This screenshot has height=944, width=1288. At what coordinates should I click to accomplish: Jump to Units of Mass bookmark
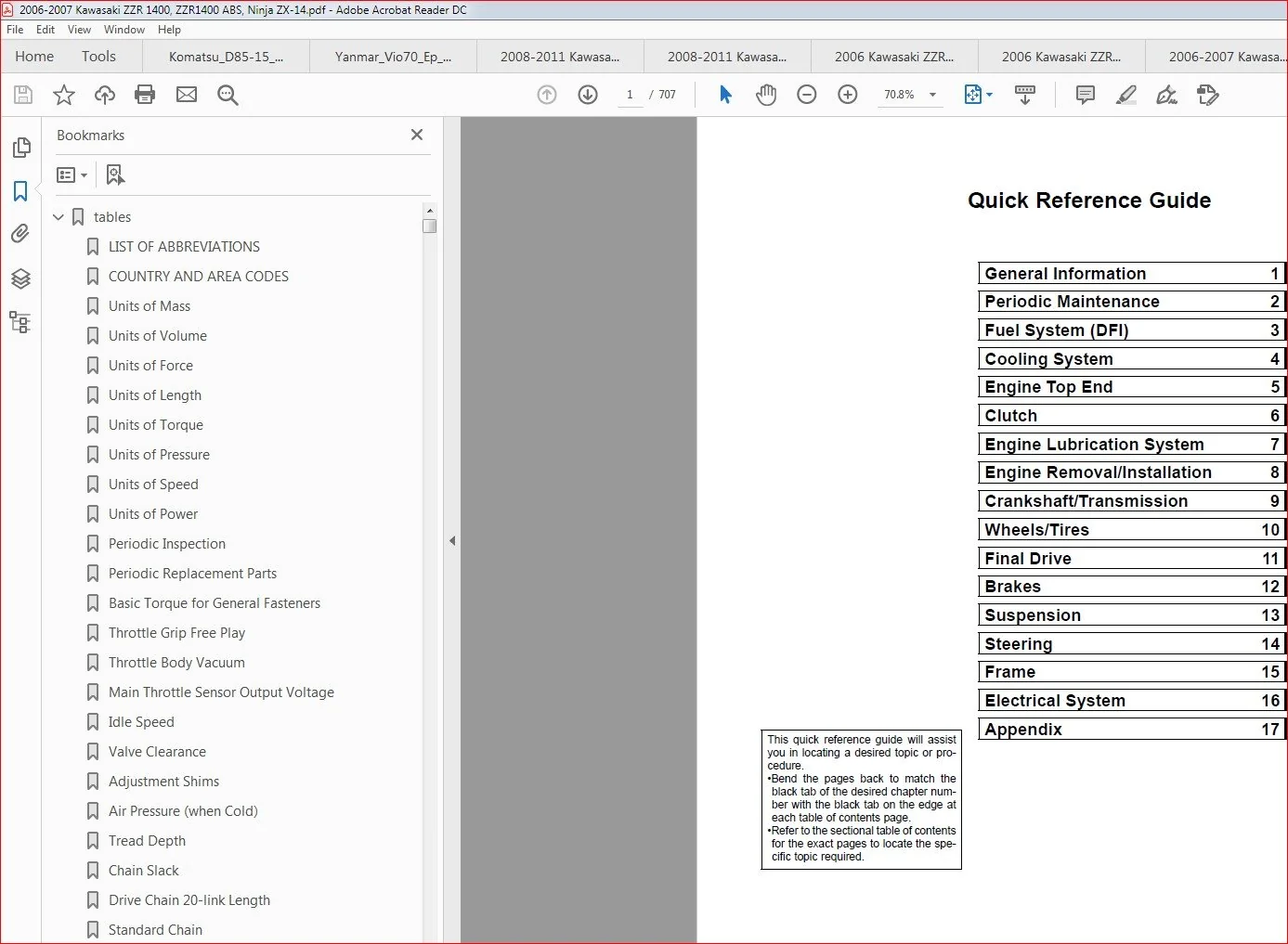point(150,306)
